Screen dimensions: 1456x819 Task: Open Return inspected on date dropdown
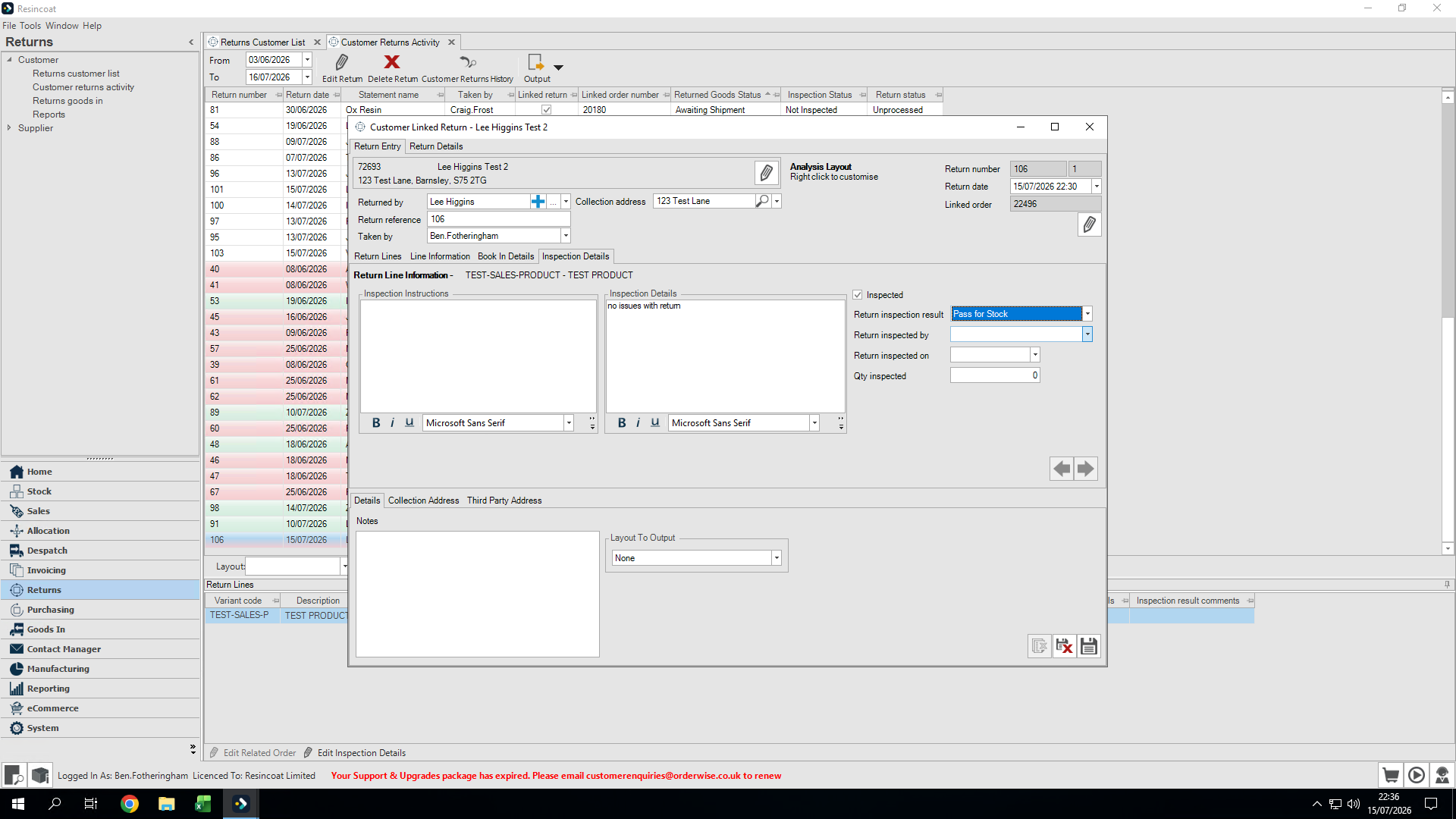1035,355
